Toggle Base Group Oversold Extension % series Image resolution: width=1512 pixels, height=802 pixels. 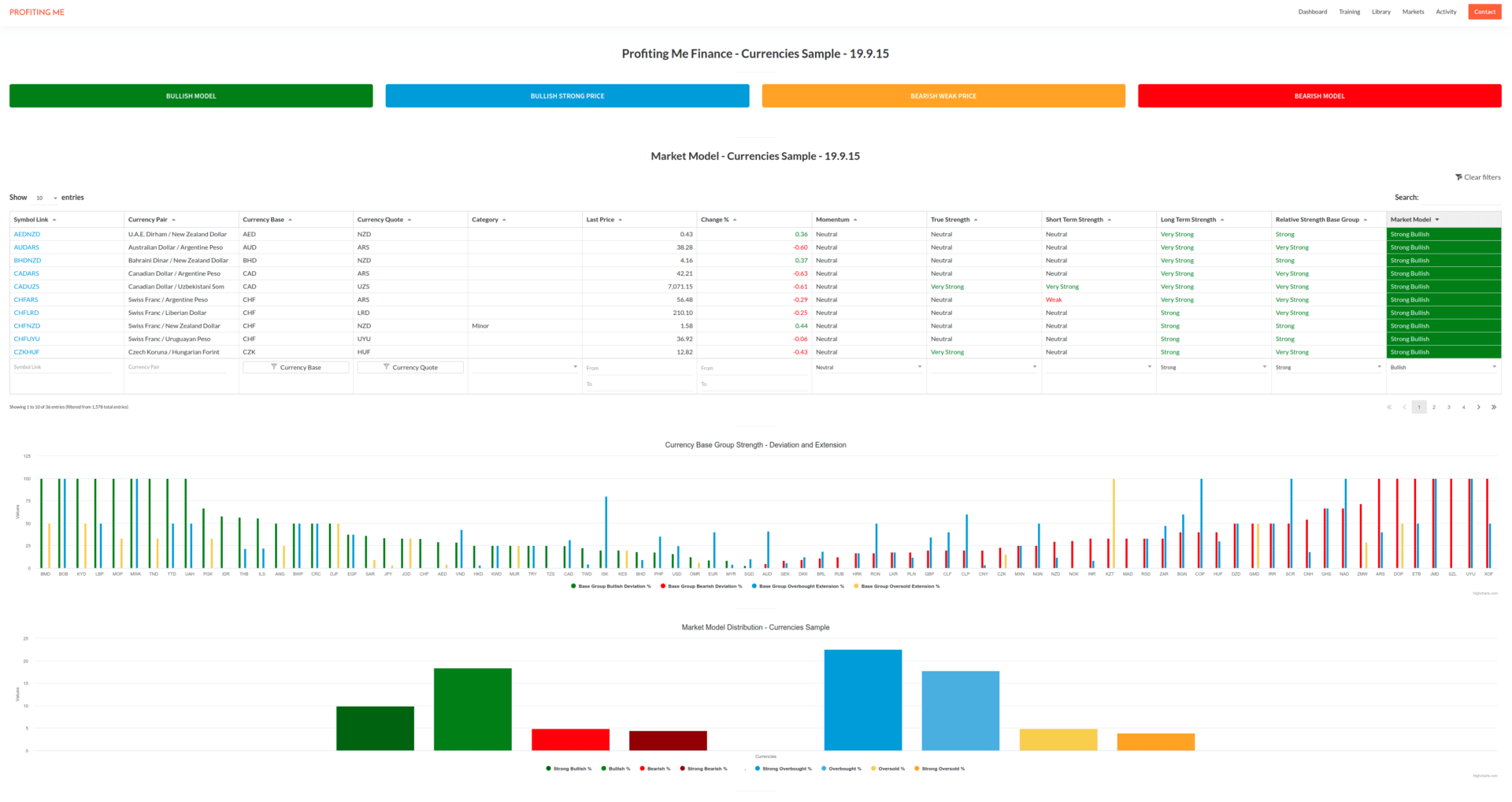pos(897,586)
